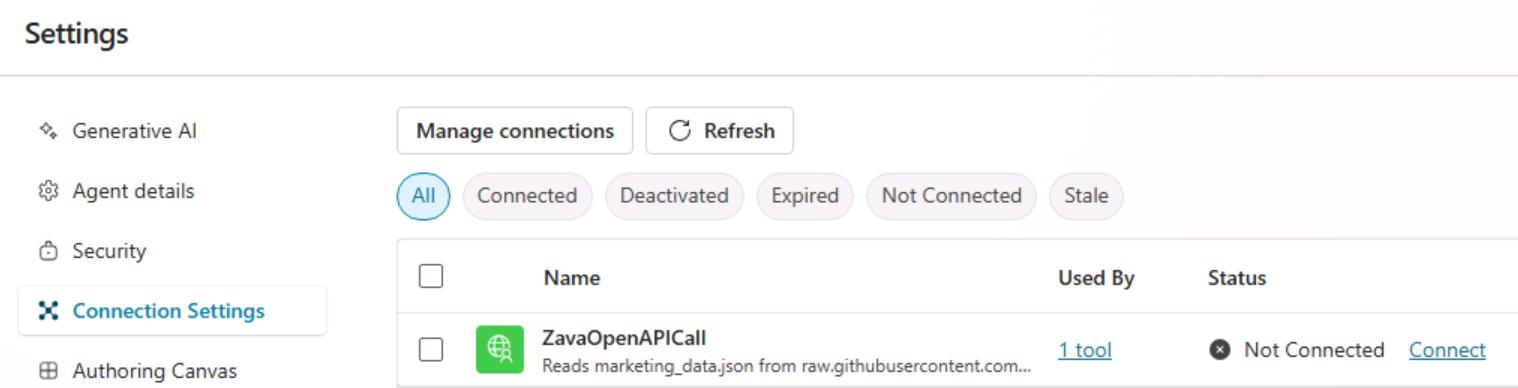Filter by Stale connections
Screen dimensions: 1518x388
(x=1086, y=196)
